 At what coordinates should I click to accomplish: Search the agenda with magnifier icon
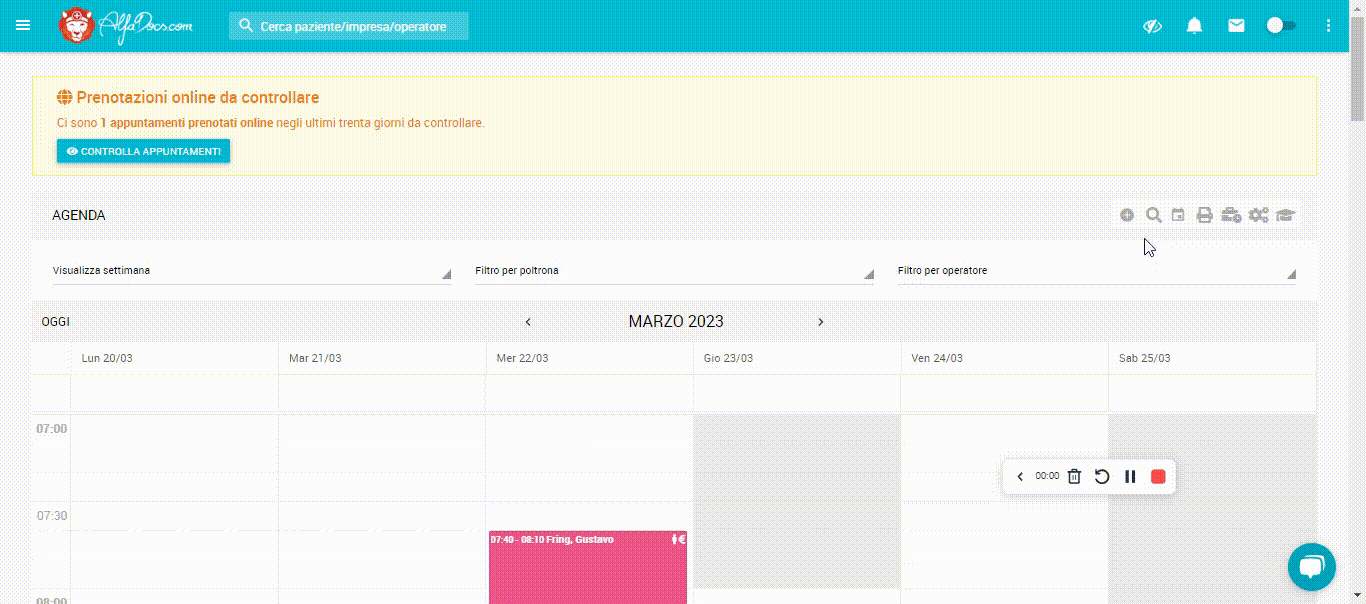coord(1153,215)
